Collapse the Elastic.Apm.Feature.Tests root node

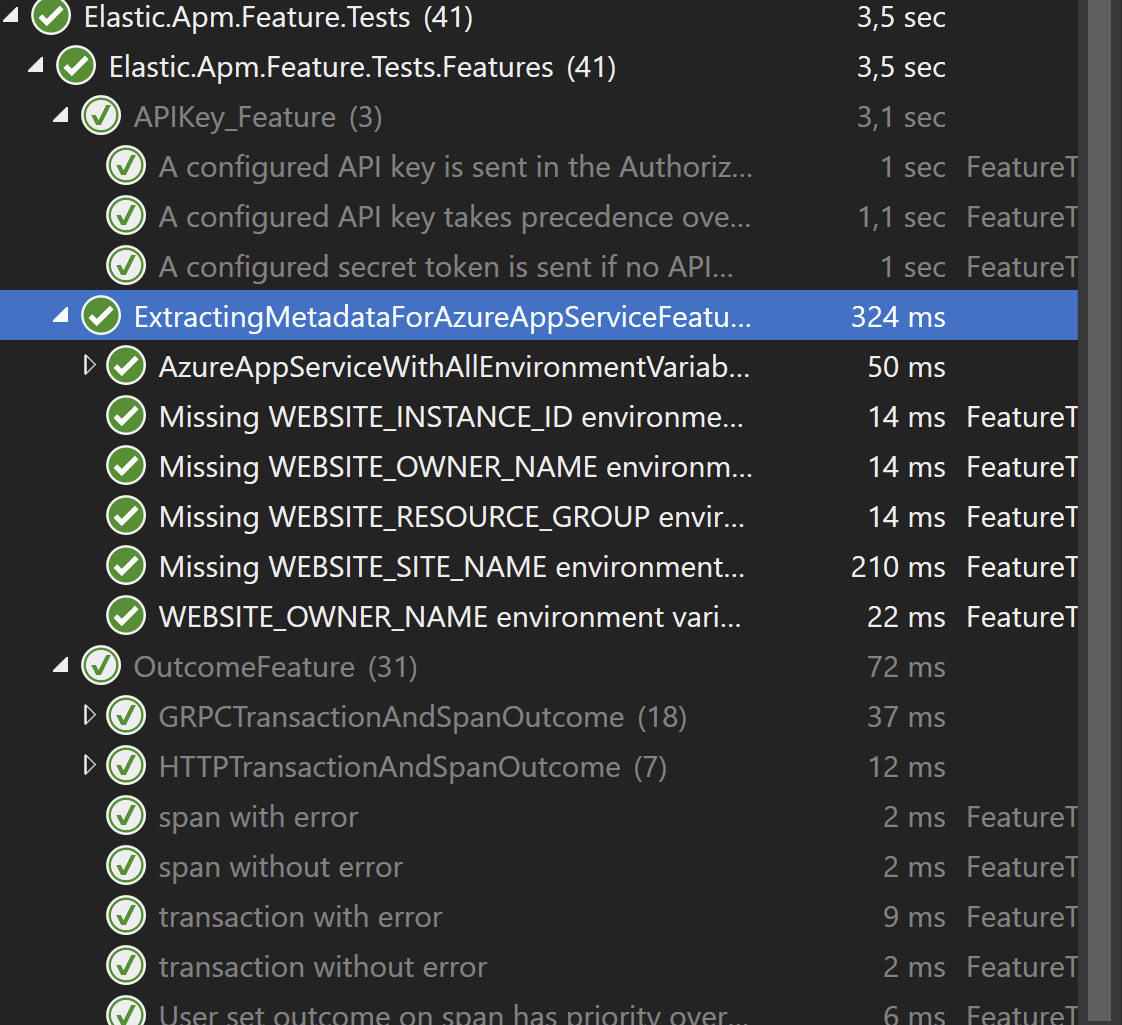(x=11, y=14)
